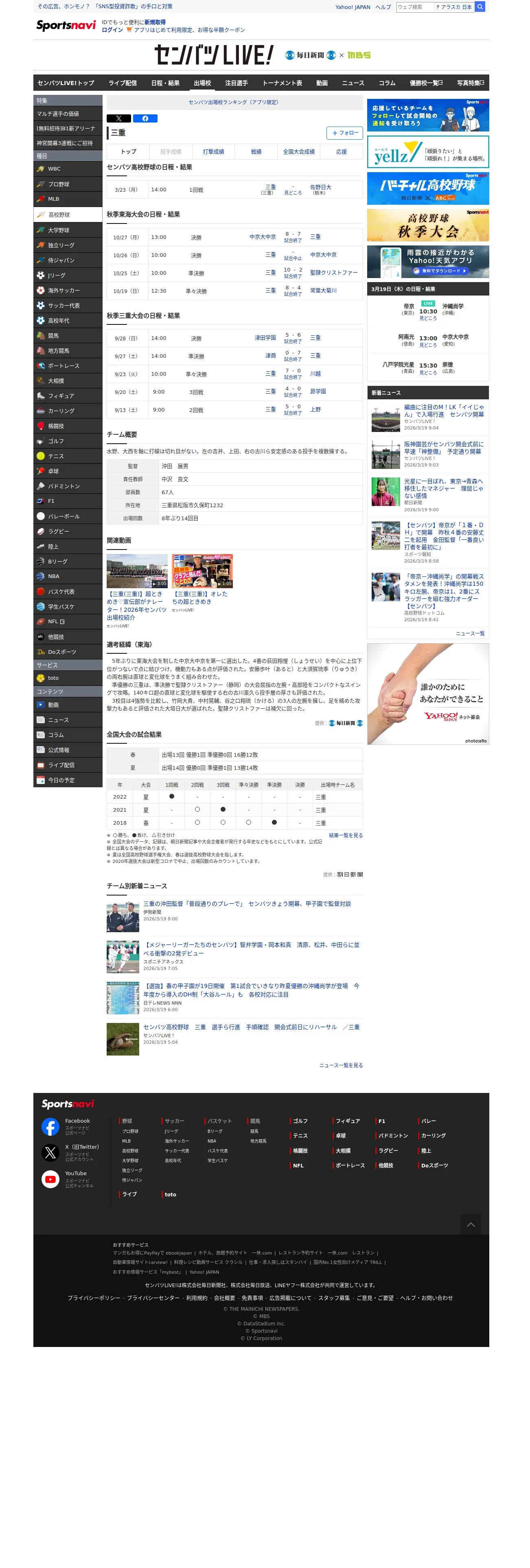
Task: Footer YouTube round icon
Action: pyautogui.click(x=50, y=1179)
